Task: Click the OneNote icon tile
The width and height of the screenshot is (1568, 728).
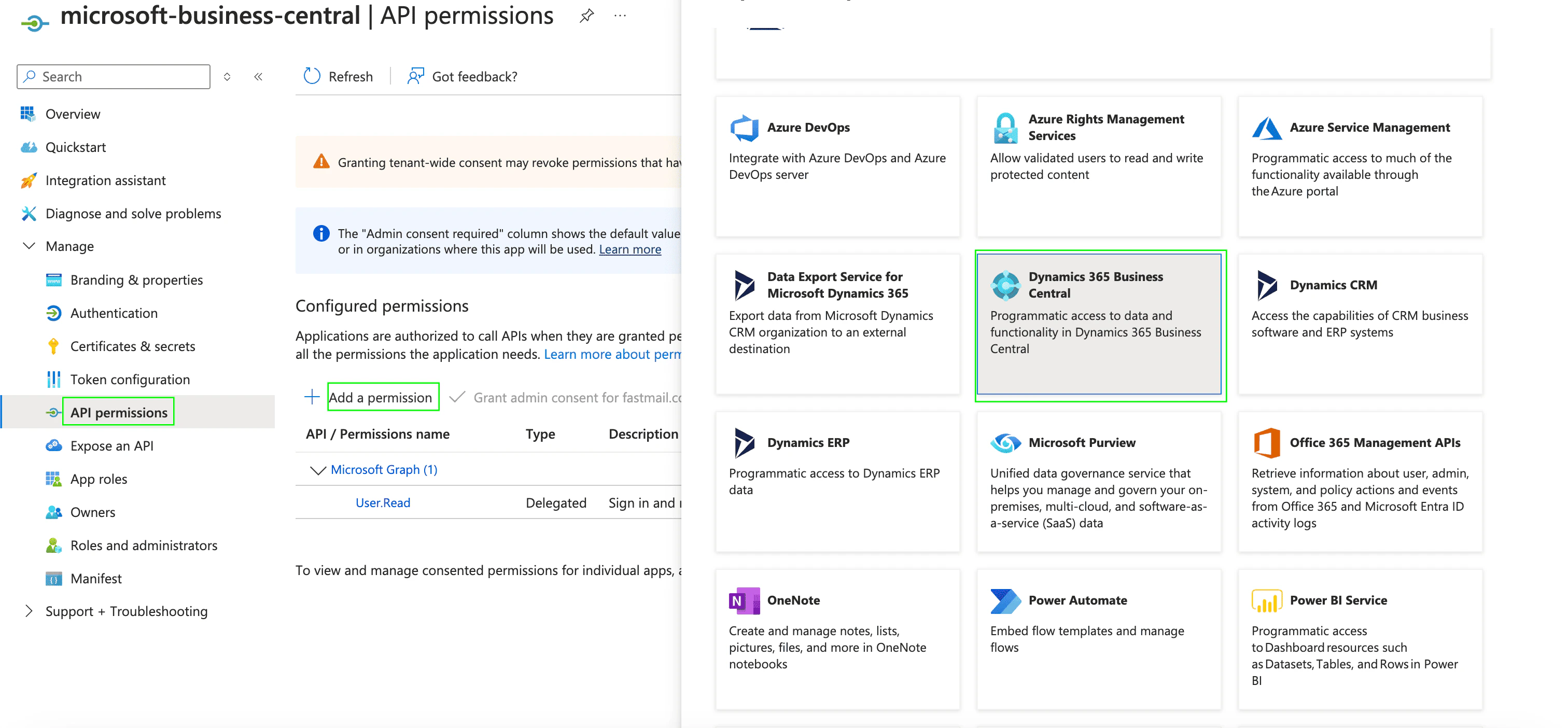Action: pos(744,600)
